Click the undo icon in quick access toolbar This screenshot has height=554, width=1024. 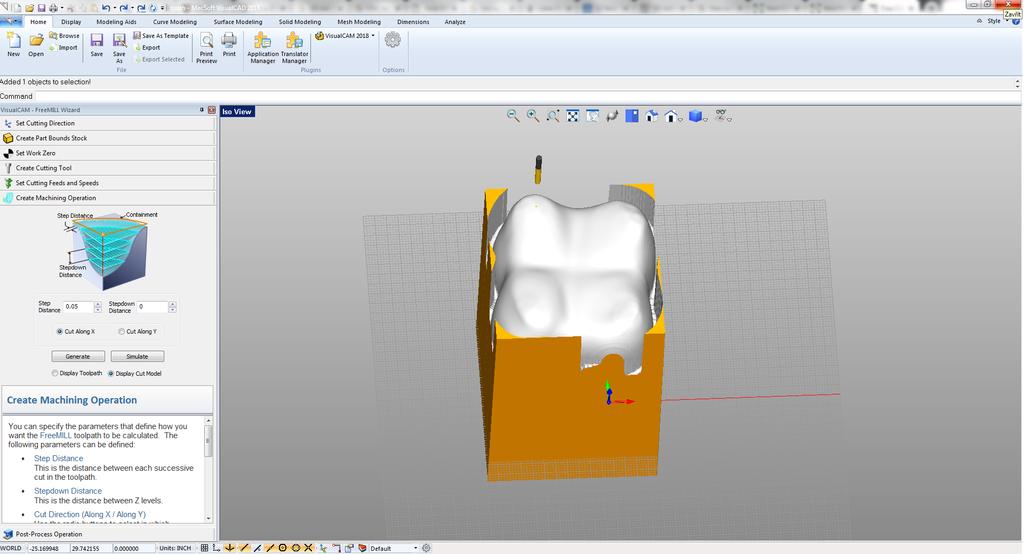click(106, 8)
